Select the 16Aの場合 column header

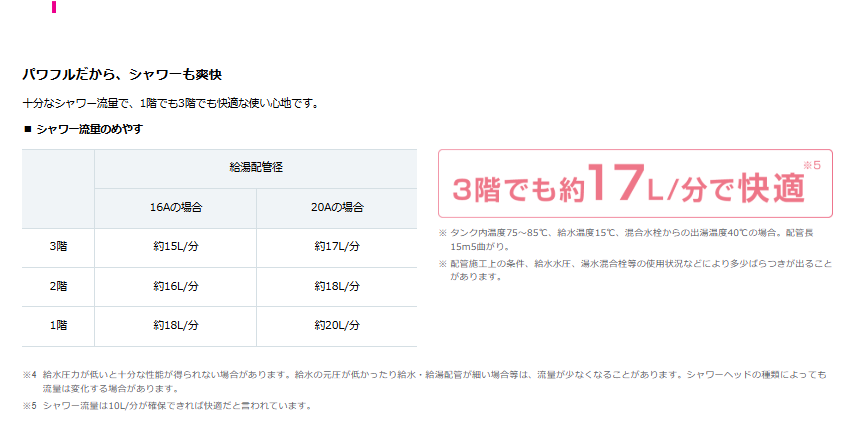[x=175, y=208]
